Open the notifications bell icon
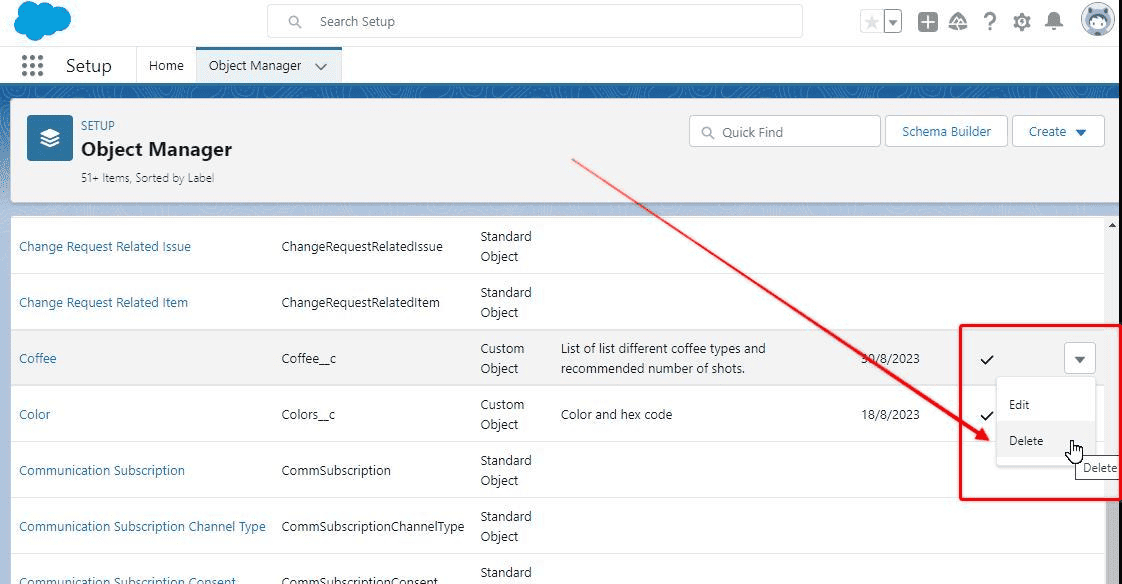Viewport: 1122px width, 584px height. [x=1053, y=22]
